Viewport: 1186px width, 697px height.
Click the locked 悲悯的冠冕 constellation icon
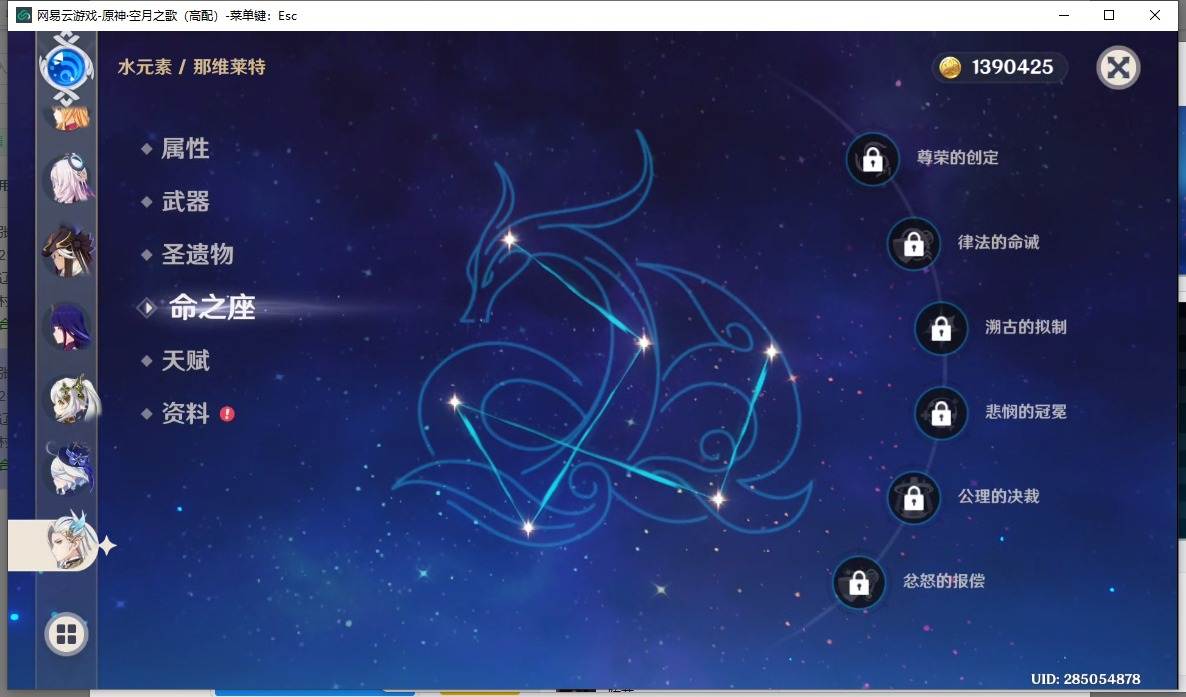[x=941, y=413]
